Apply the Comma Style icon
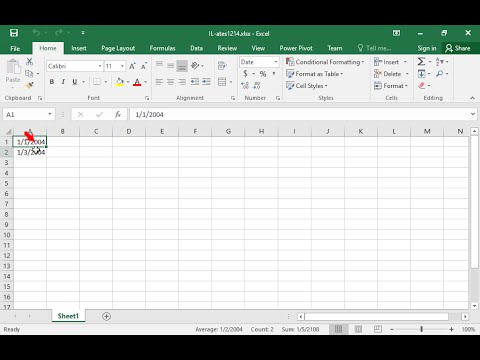Screen dimensions: 480x360 tap(274, 74)
